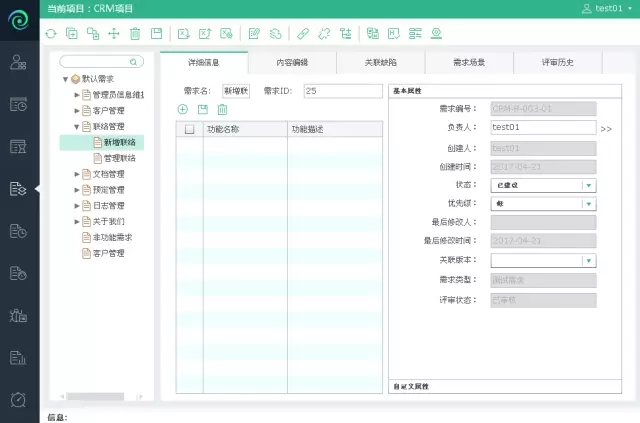Open the test01 user menu
640x423 pixels.
tap(607, 8)
